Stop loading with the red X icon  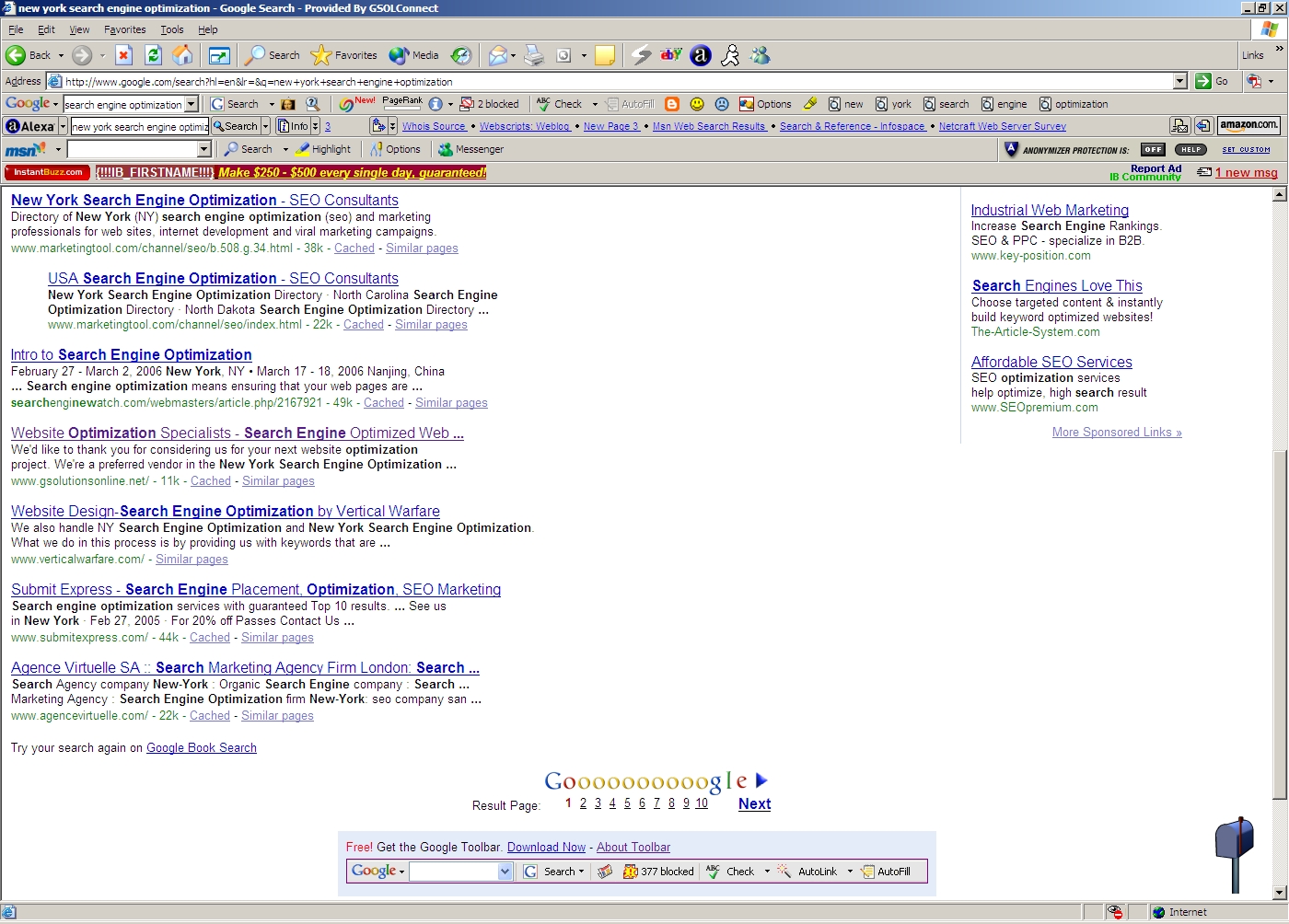[123, 55]
